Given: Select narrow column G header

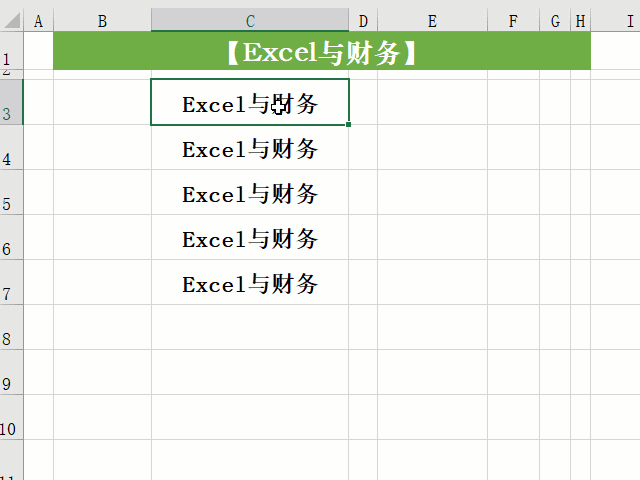Looking at the screenshot, I should [555, 21].
